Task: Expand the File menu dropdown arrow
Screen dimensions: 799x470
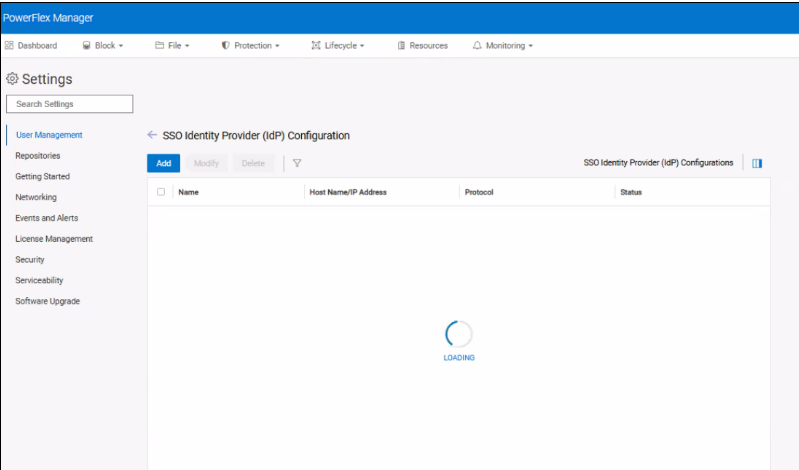Action: (187, 46)
